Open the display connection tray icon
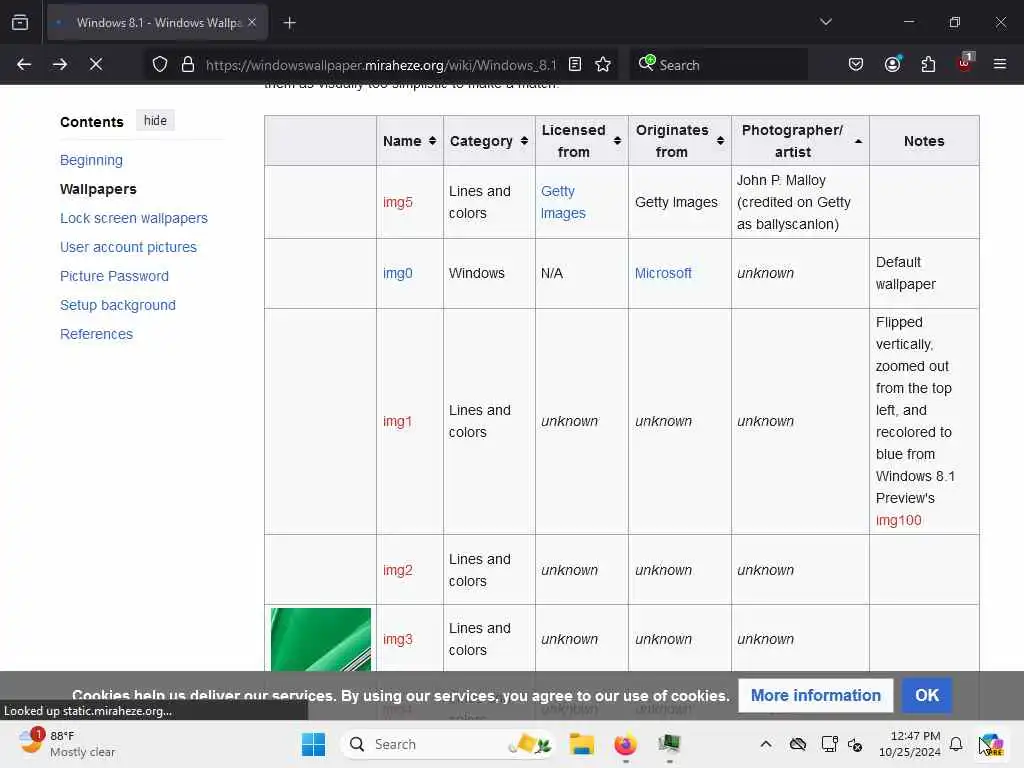Image resolution: width=1024 pixels, height=768 pixels. (x=829, y=744)
